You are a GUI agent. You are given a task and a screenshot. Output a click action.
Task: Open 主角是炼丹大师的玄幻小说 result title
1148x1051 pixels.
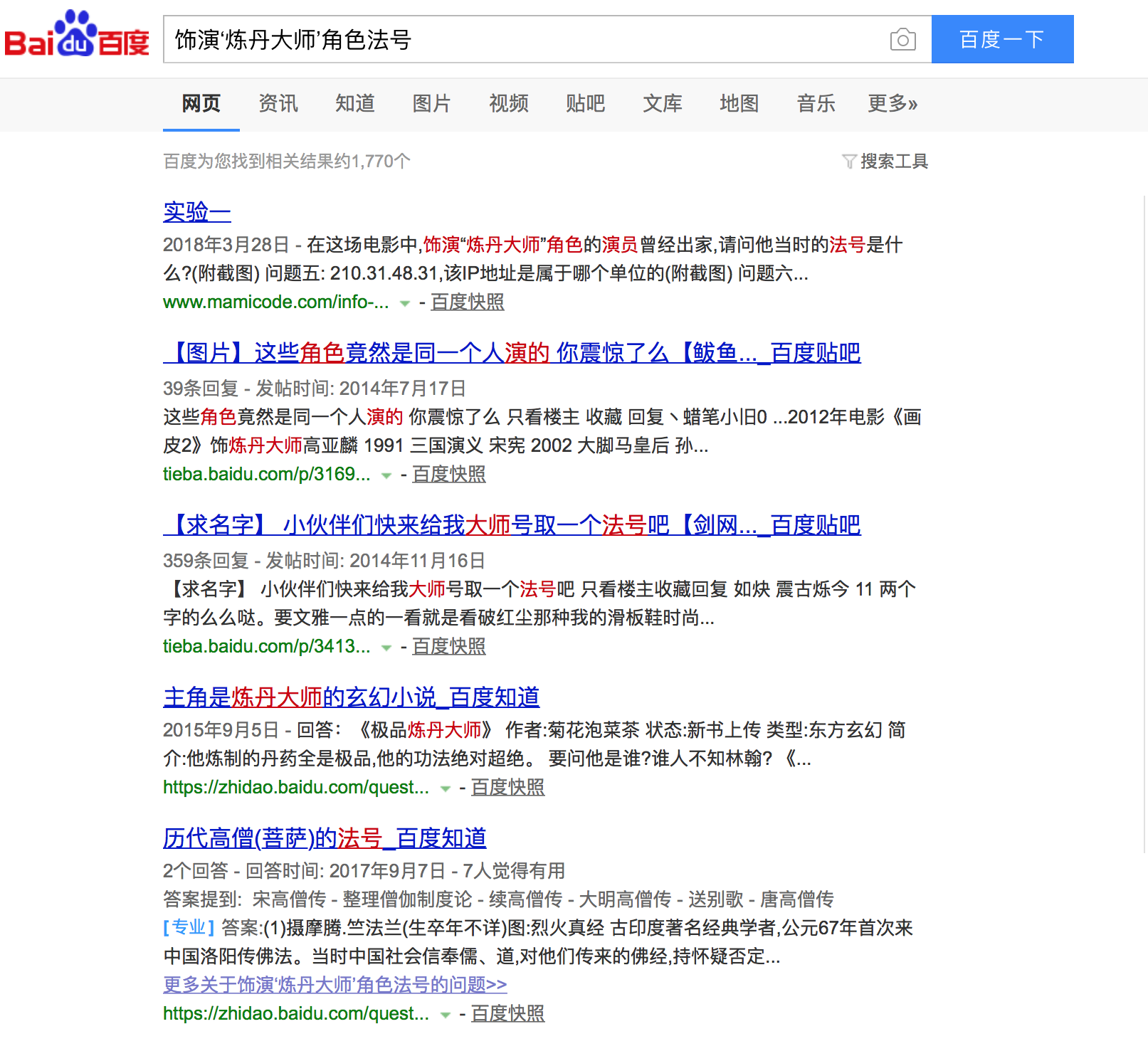(x=351, y=697)
